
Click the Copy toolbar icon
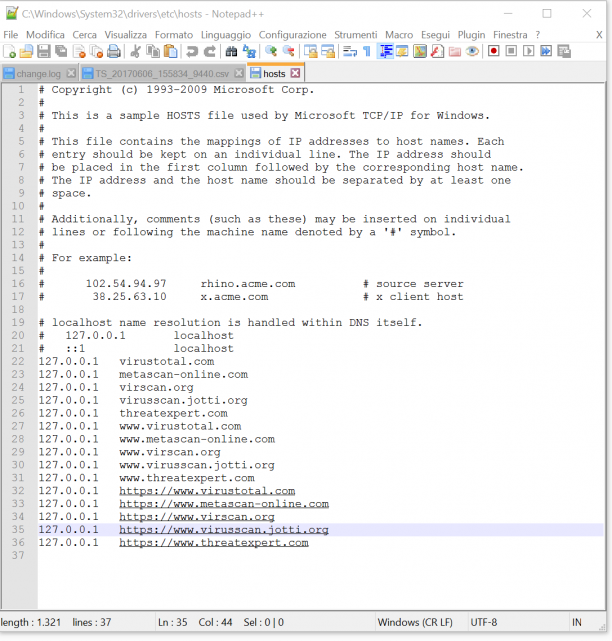tap(153, 52)
